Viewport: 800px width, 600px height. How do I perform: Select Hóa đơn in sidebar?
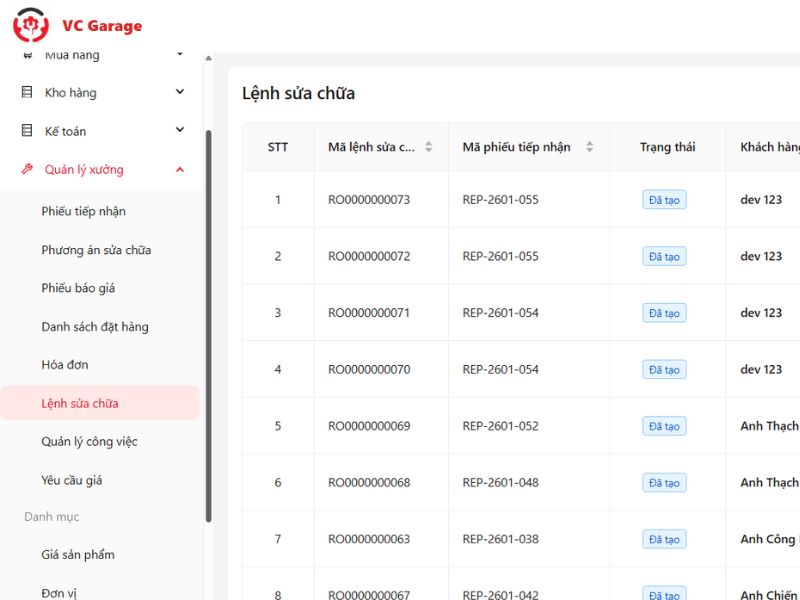pos(65,365)
